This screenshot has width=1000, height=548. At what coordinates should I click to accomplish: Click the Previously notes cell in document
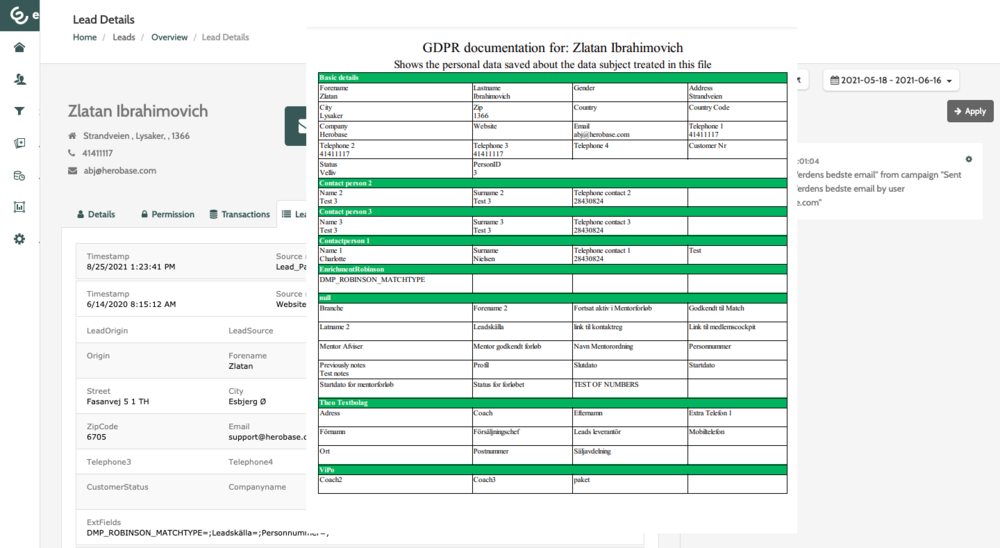pos(395,369)
